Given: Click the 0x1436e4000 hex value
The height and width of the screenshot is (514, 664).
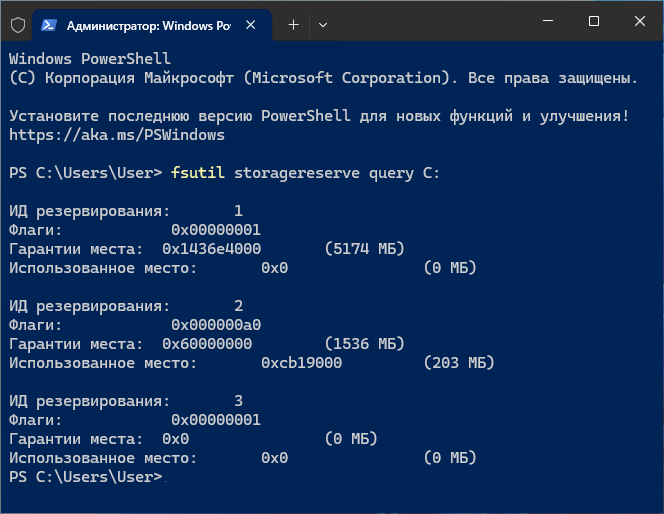Looking at the screenshot, I should point(211,249).
